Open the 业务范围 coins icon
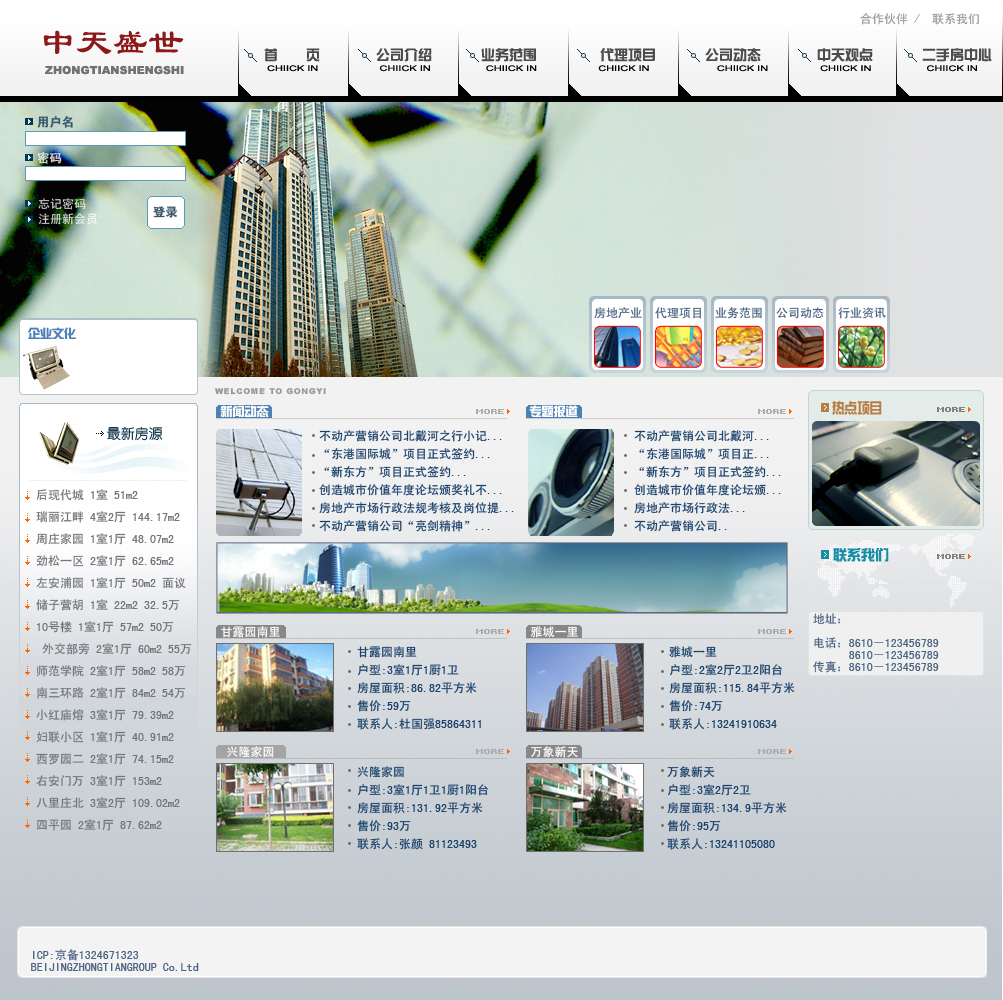 739,347
